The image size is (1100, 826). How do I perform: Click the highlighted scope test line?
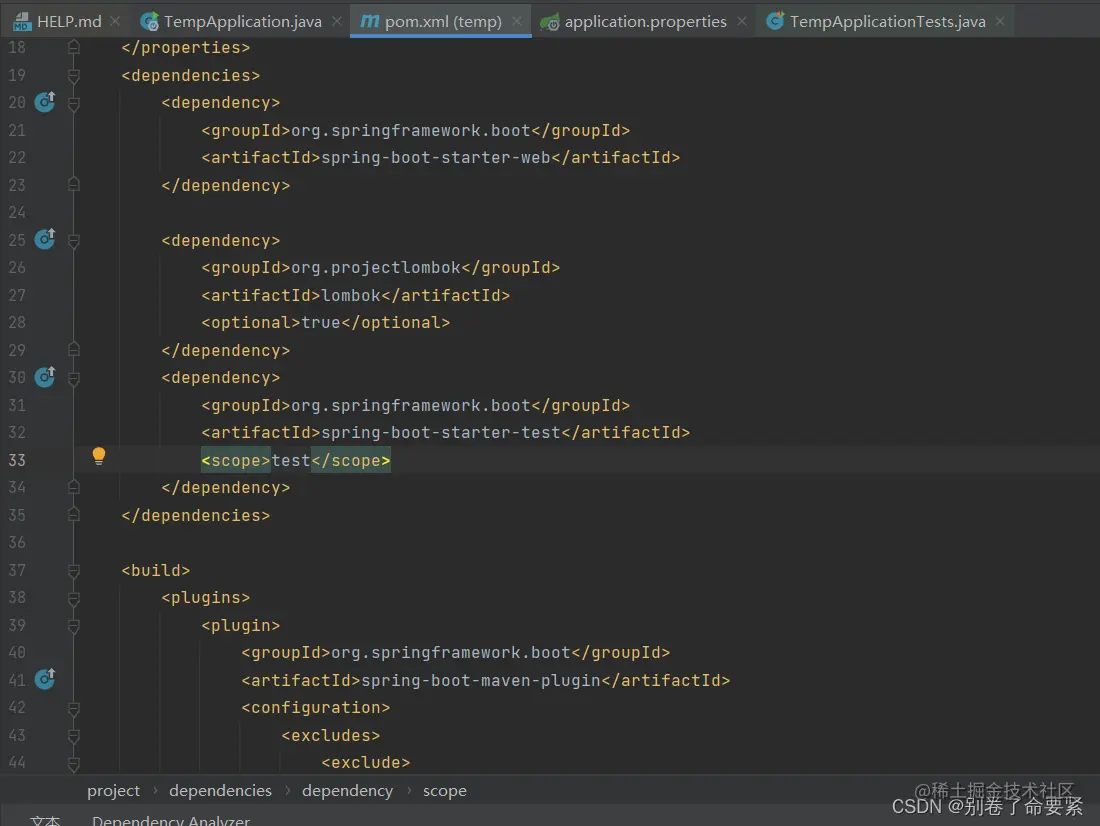[x=295, y=460]
